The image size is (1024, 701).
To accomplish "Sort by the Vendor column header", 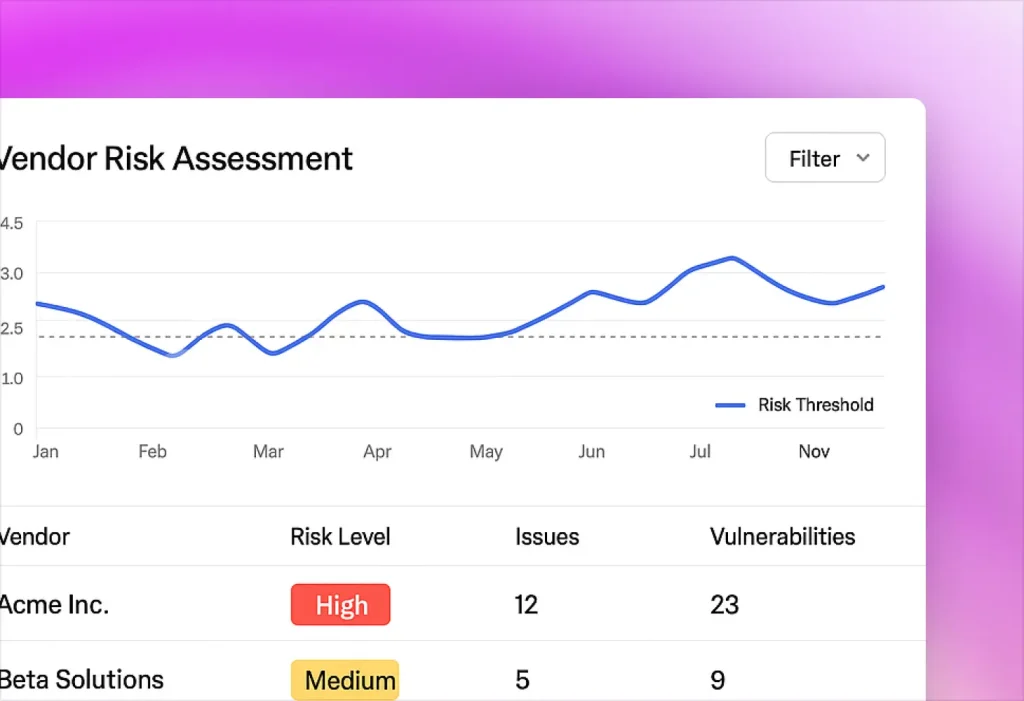I will [35, 536].
